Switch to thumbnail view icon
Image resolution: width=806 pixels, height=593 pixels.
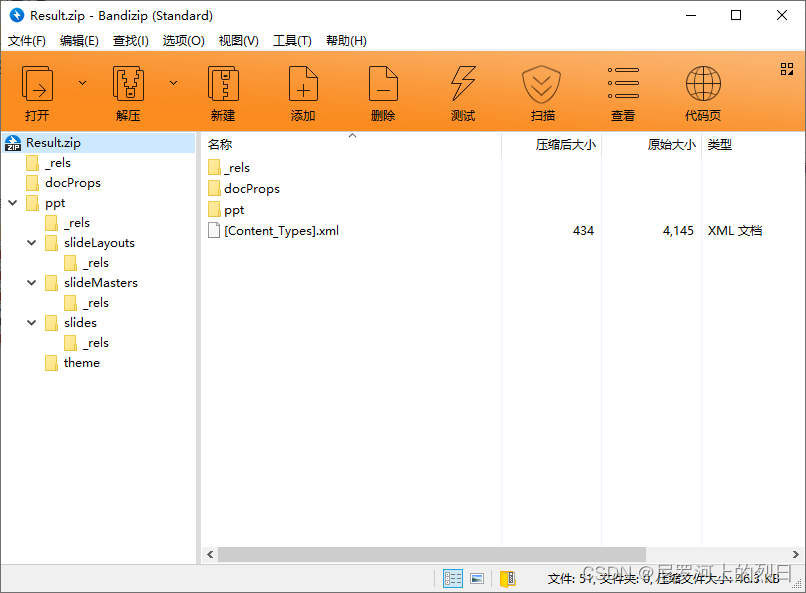[x=477, y=579]
